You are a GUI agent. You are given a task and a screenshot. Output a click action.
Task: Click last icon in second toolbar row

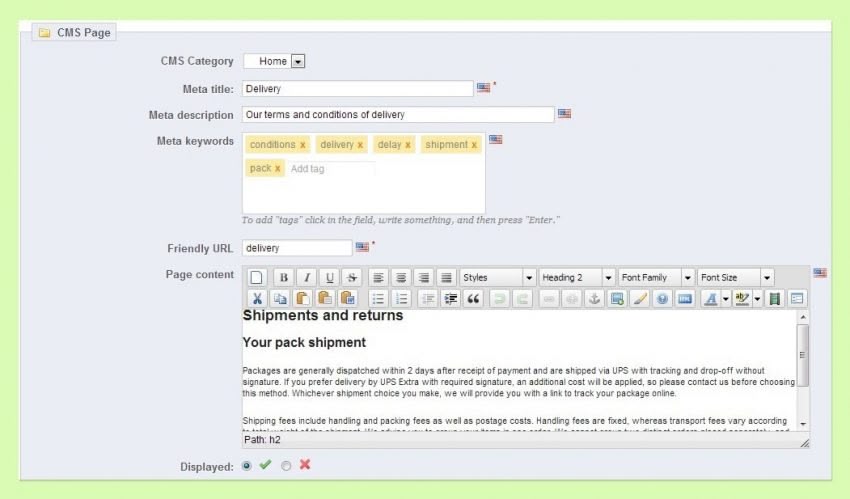797,299
